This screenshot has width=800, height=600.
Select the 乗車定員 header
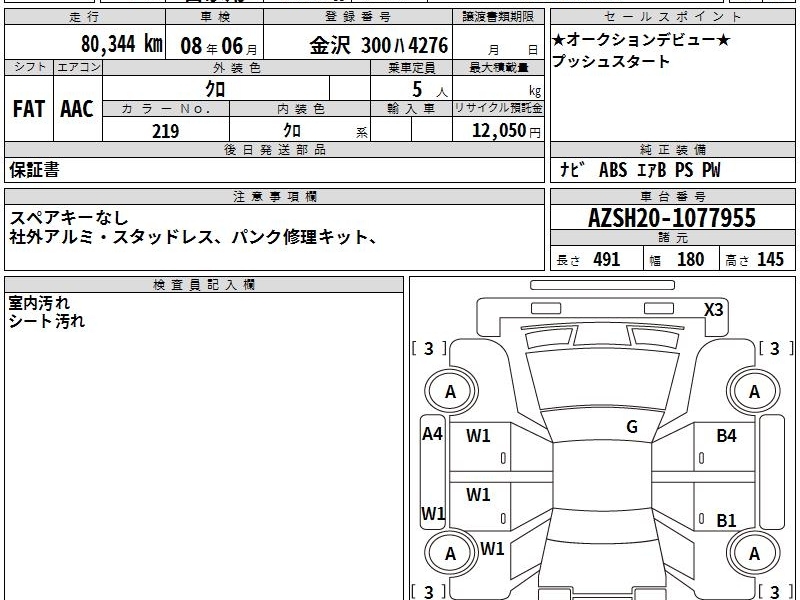411,67
